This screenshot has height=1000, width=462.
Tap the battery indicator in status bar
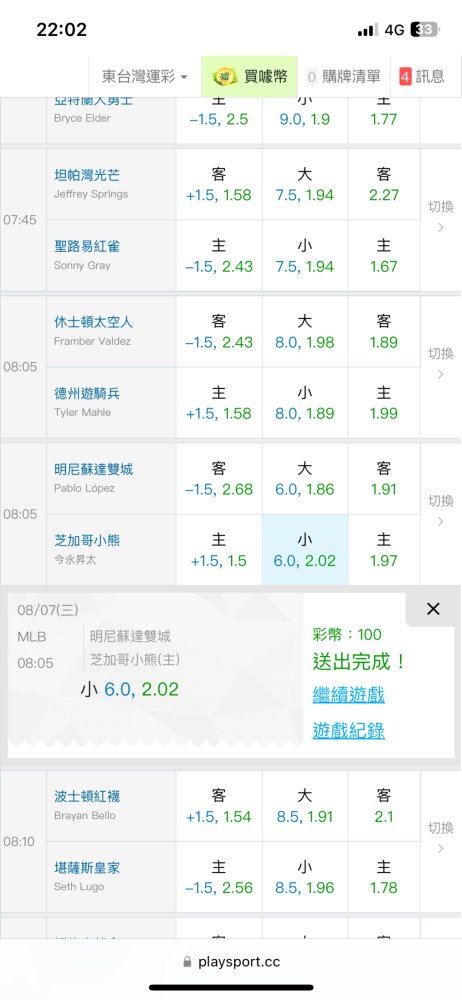(424, 29)
